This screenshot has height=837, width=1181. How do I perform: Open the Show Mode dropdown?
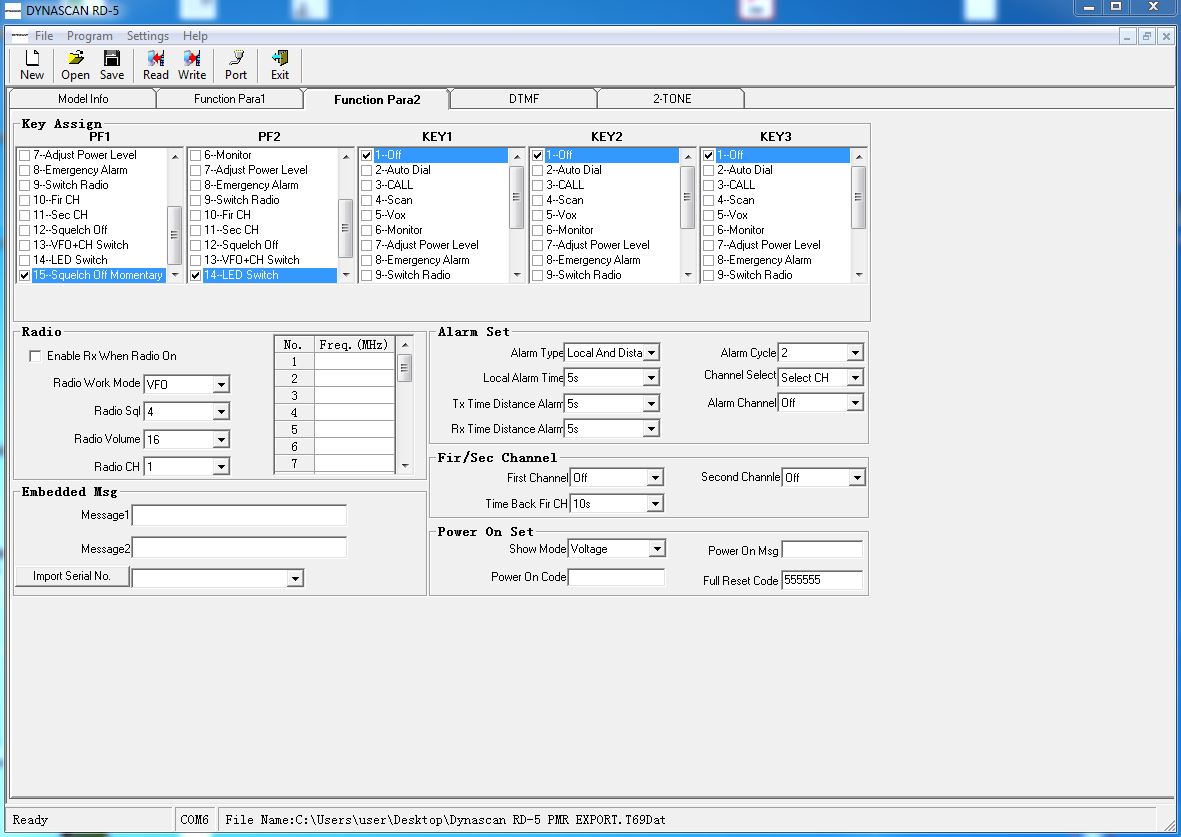pyautogui.click(x=658, y=549)
